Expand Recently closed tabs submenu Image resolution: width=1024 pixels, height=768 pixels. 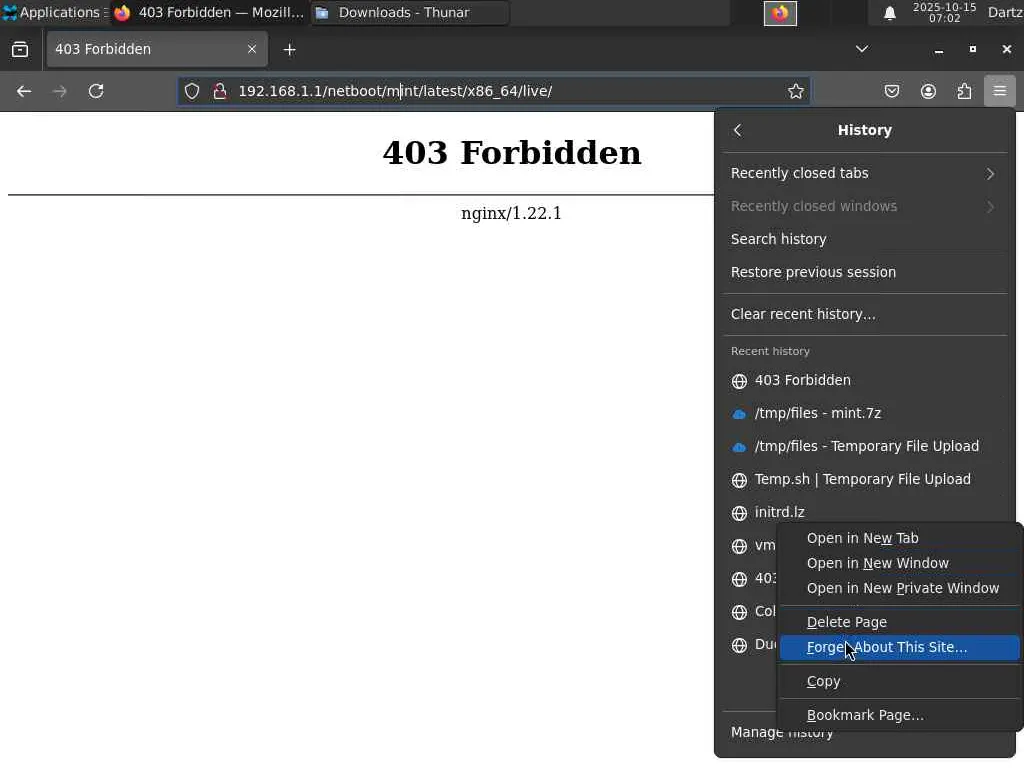[x=865, y=173]
